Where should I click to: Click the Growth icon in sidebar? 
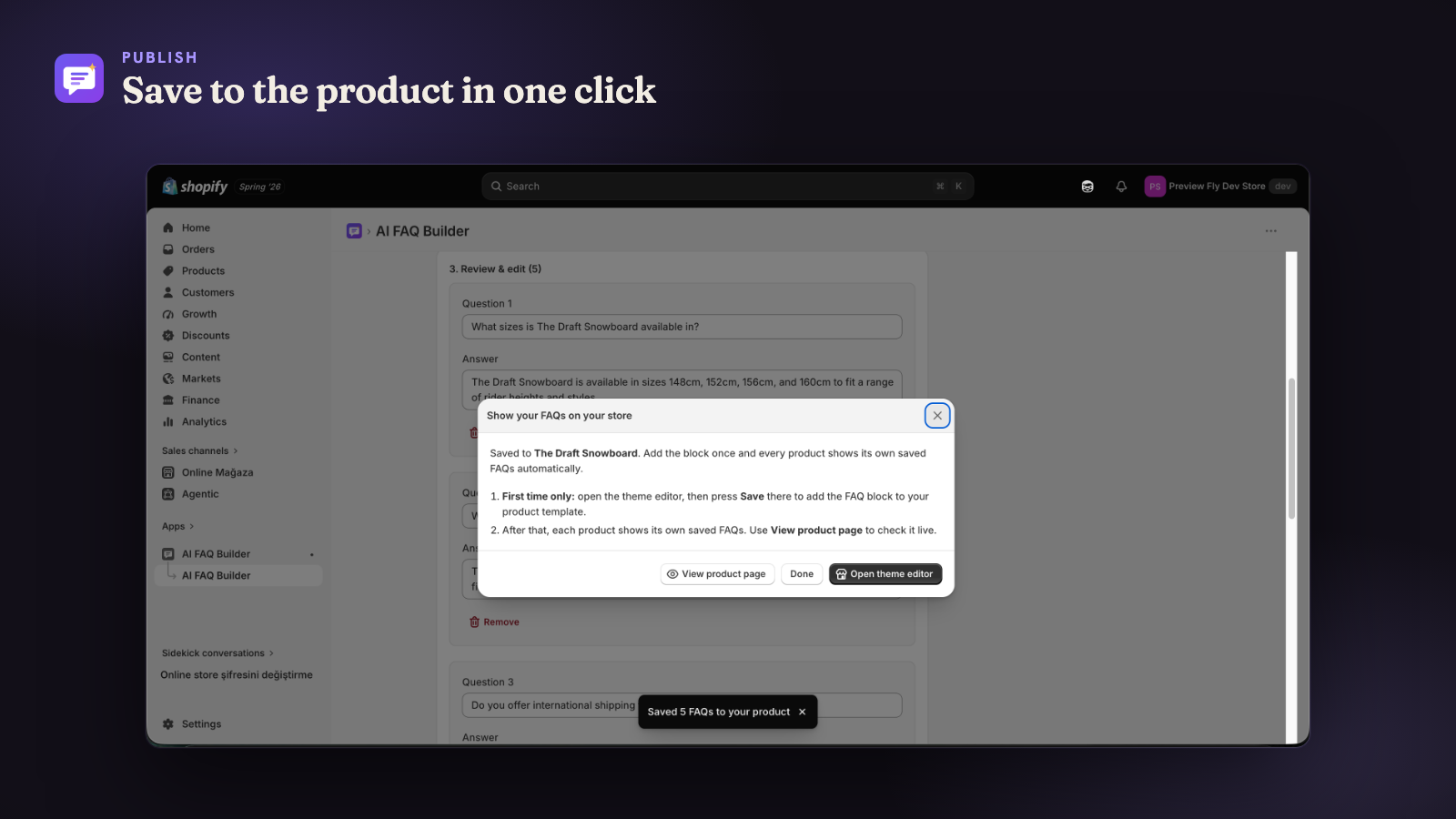tap(168, 315)
